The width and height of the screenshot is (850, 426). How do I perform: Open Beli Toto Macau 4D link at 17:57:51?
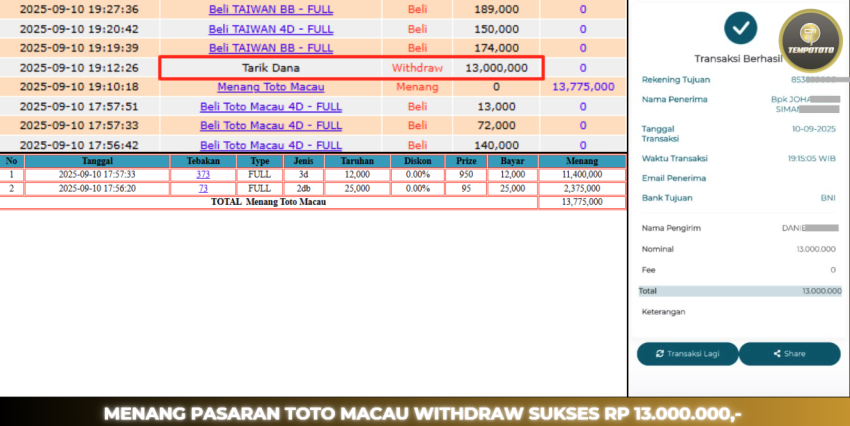click(x=271, y=106)
